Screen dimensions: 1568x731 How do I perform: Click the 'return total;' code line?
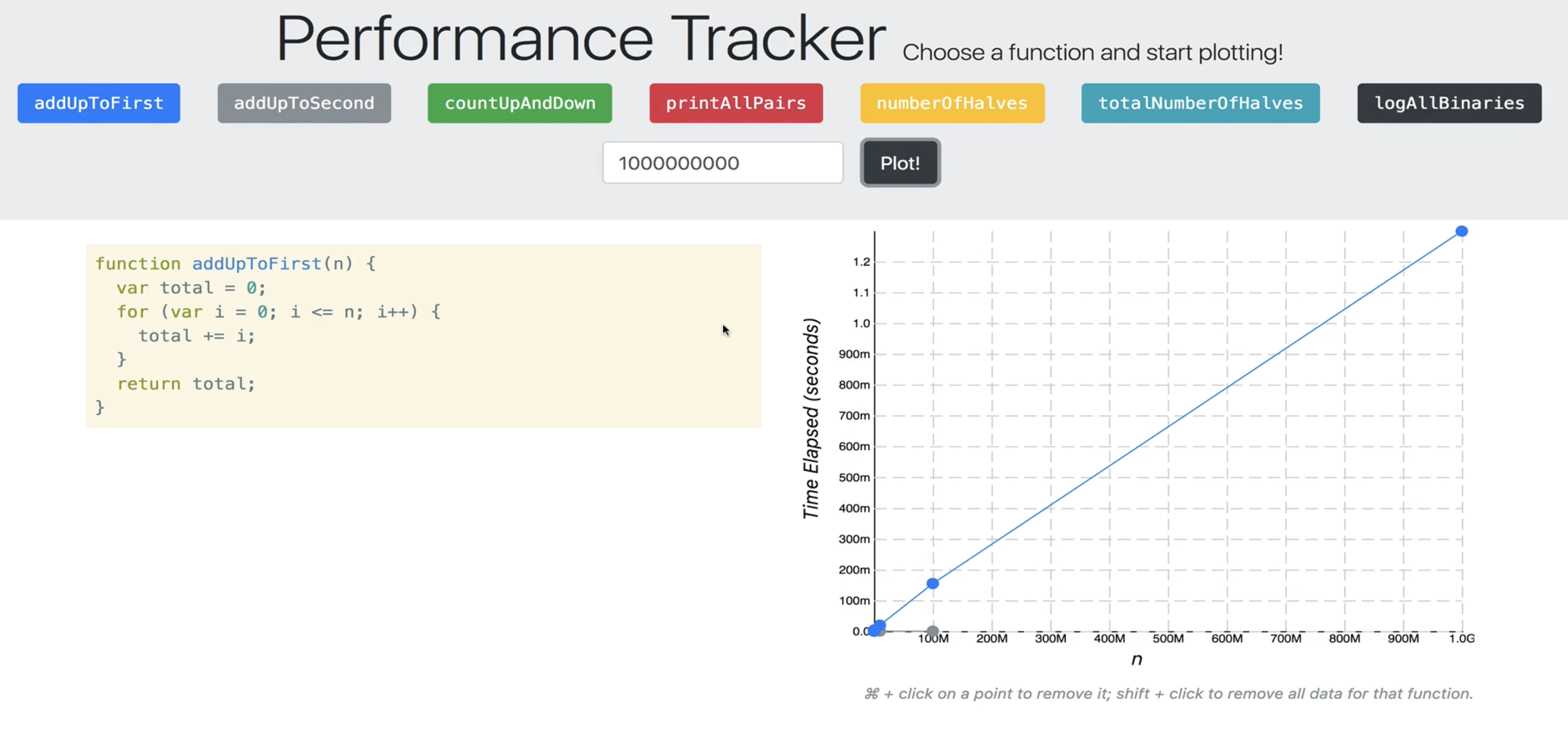186,384
